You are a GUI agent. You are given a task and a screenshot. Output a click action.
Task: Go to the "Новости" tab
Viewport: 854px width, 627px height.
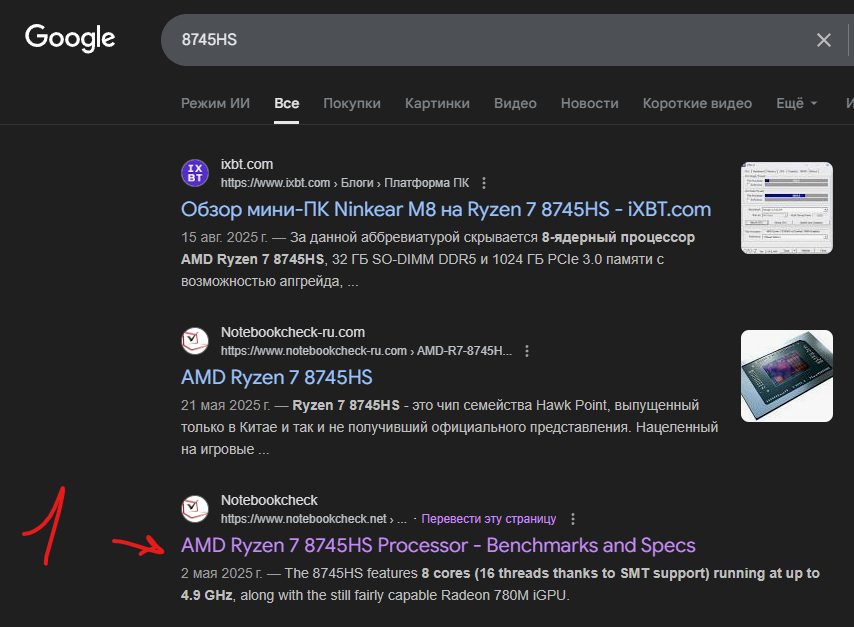click(589, 103)
